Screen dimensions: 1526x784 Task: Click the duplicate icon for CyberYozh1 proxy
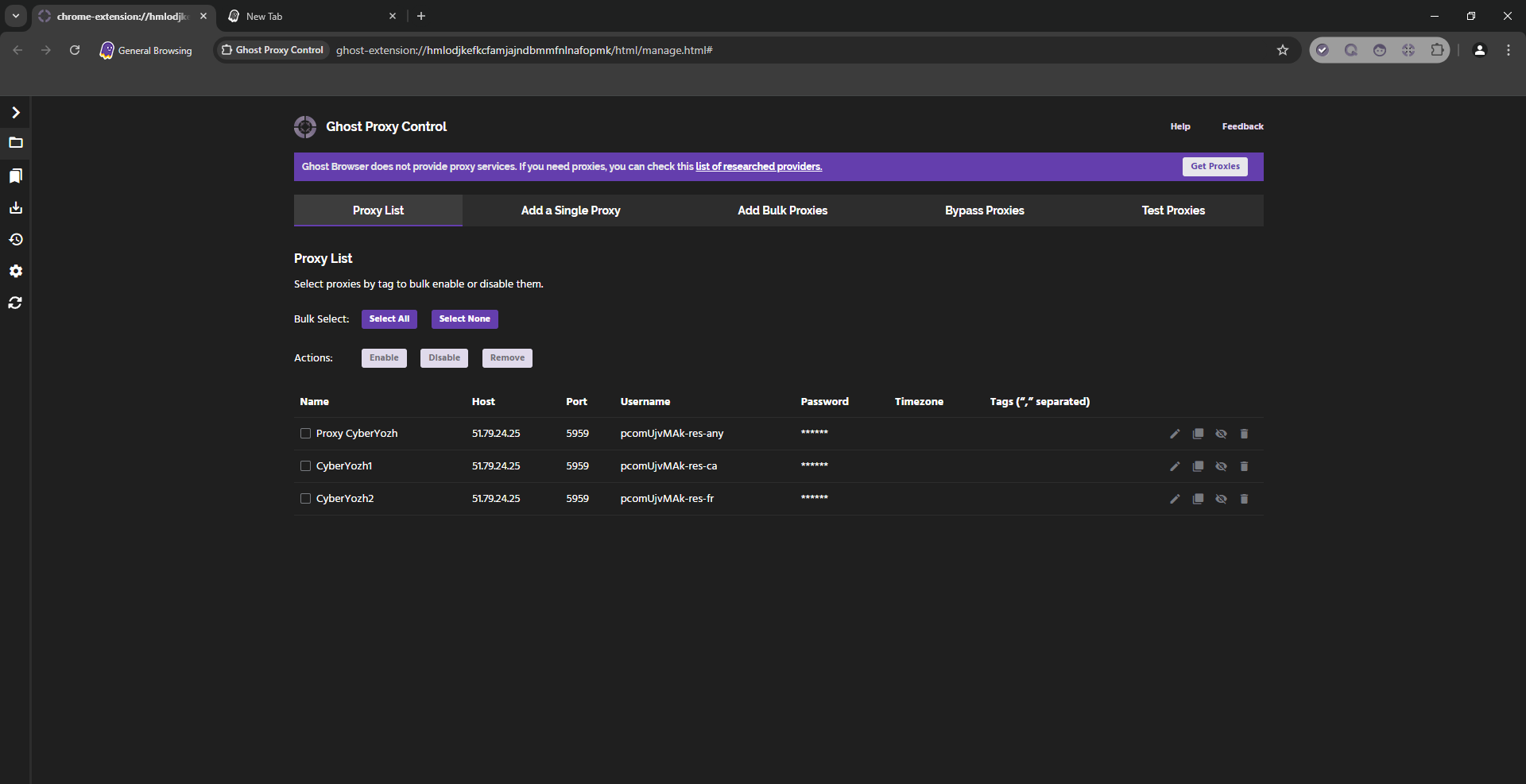(1198, 466)
